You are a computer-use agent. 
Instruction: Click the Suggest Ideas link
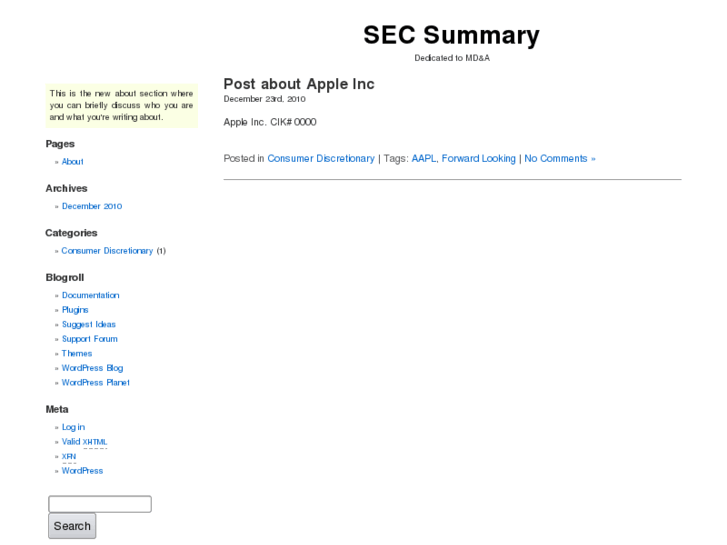coord(89,324)
